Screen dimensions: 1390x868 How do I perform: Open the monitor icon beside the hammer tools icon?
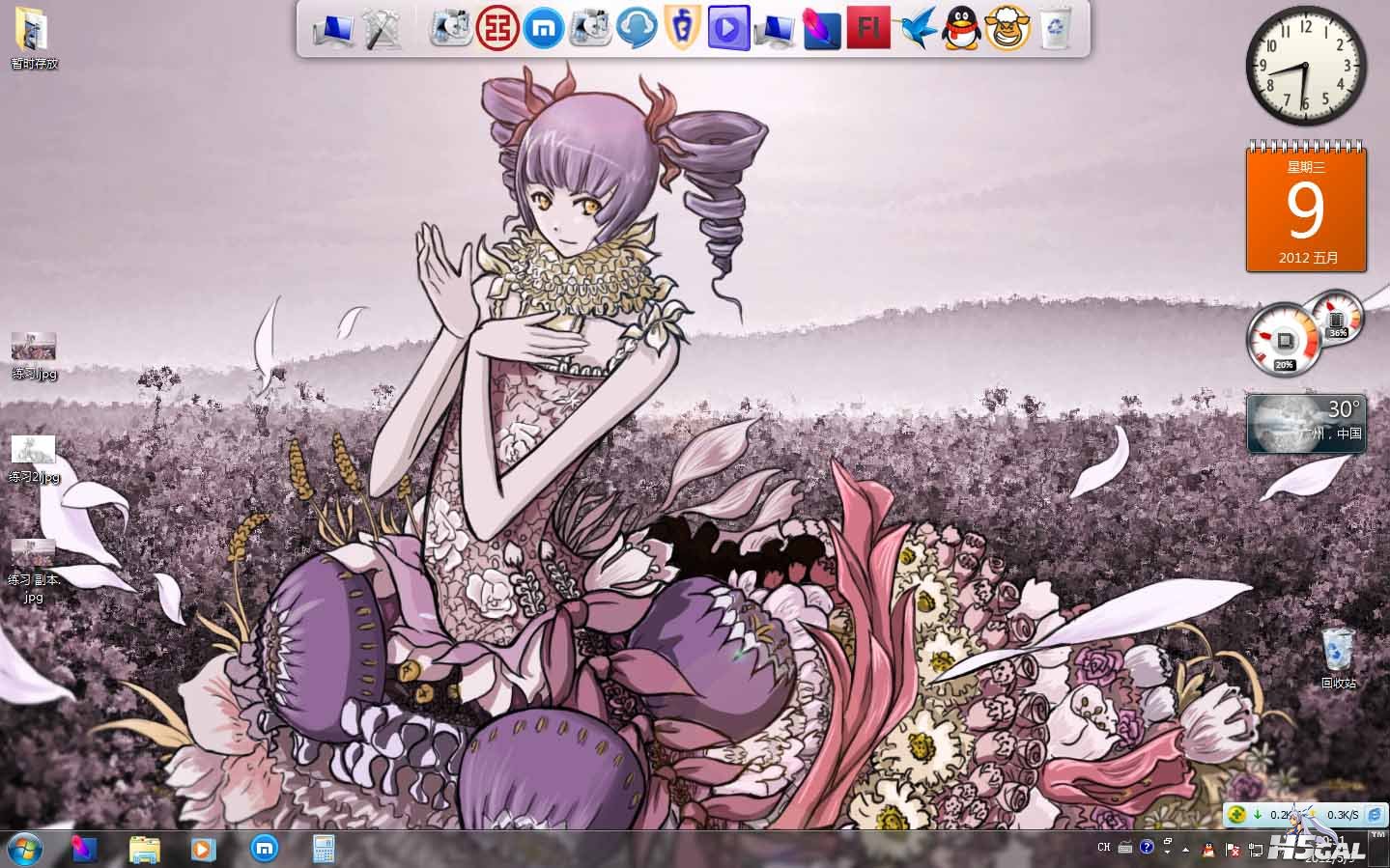click(333, 30)
